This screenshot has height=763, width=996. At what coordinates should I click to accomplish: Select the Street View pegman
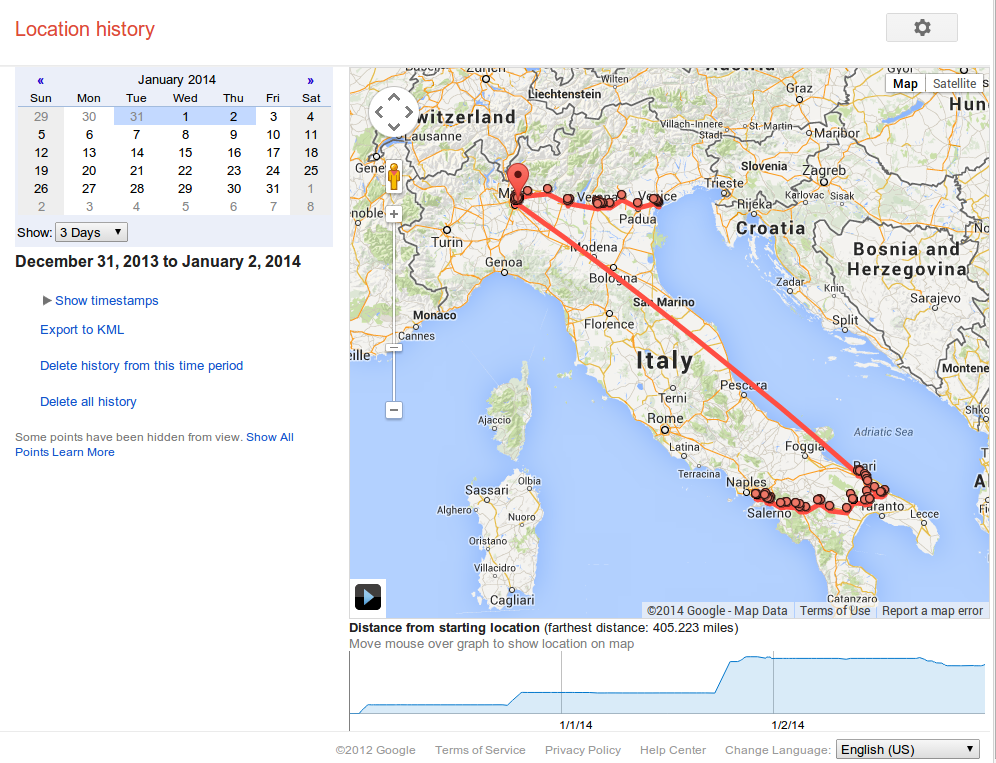[x=394, y=177]
